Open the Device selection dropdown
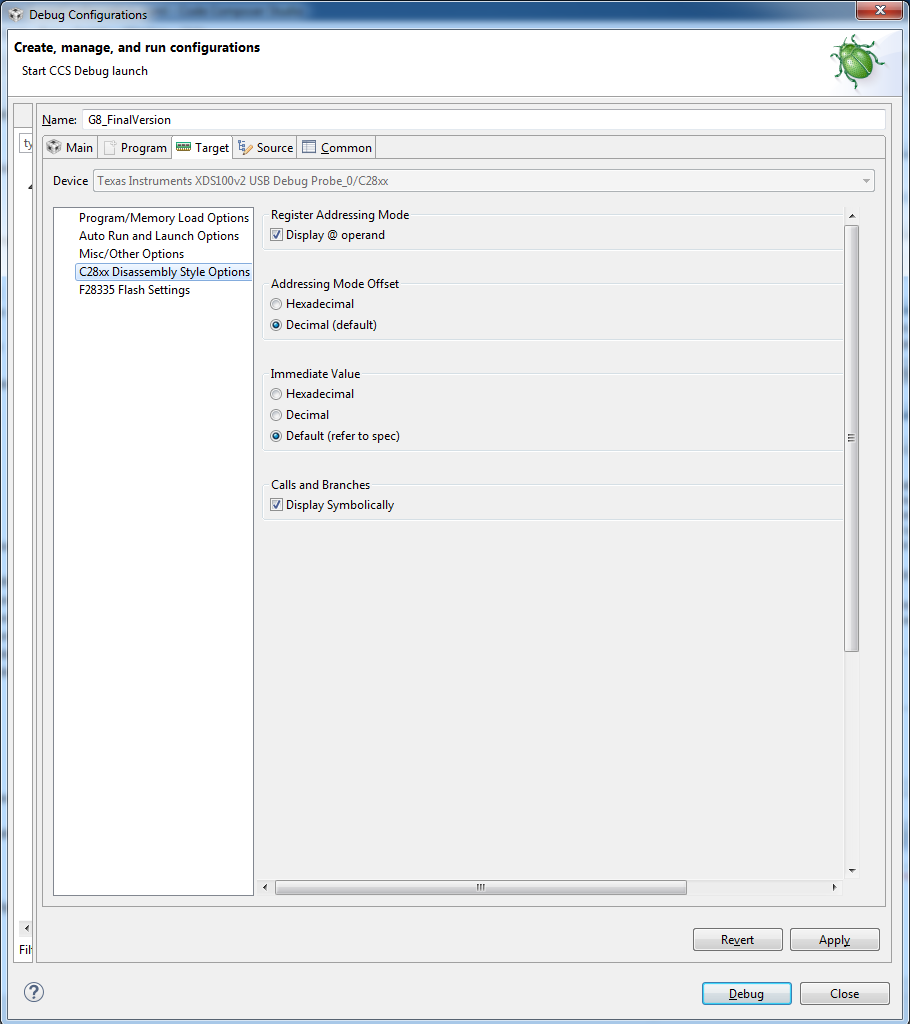The height and width of the screenshot is (1024, 910). [866, 181]
